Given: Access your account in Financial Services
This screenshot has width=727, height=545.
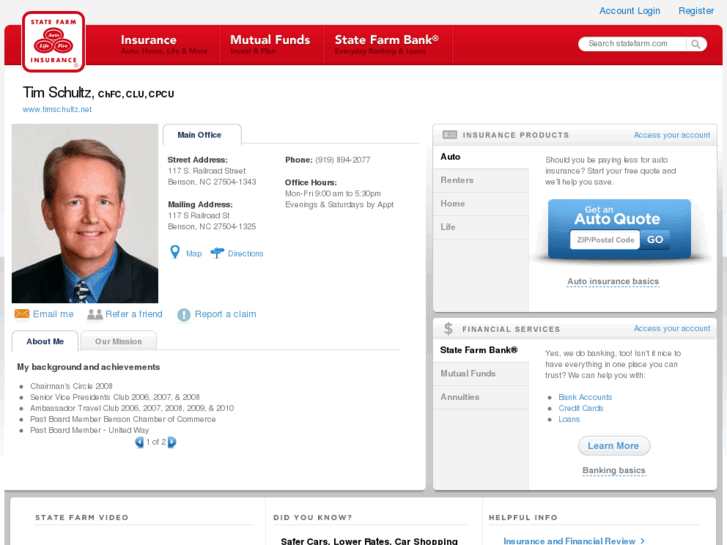Looking at the screenshot, I should (x=672, y=328).
